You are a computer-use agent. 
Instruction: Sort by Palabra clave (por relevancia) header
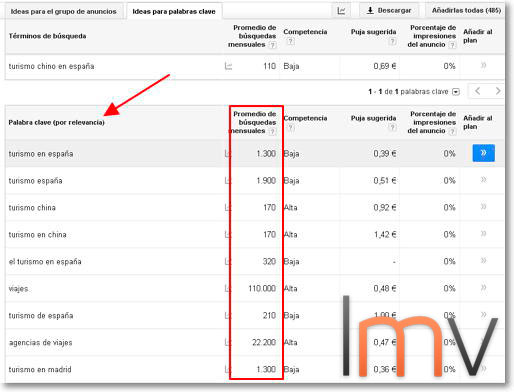pos(56,122)
